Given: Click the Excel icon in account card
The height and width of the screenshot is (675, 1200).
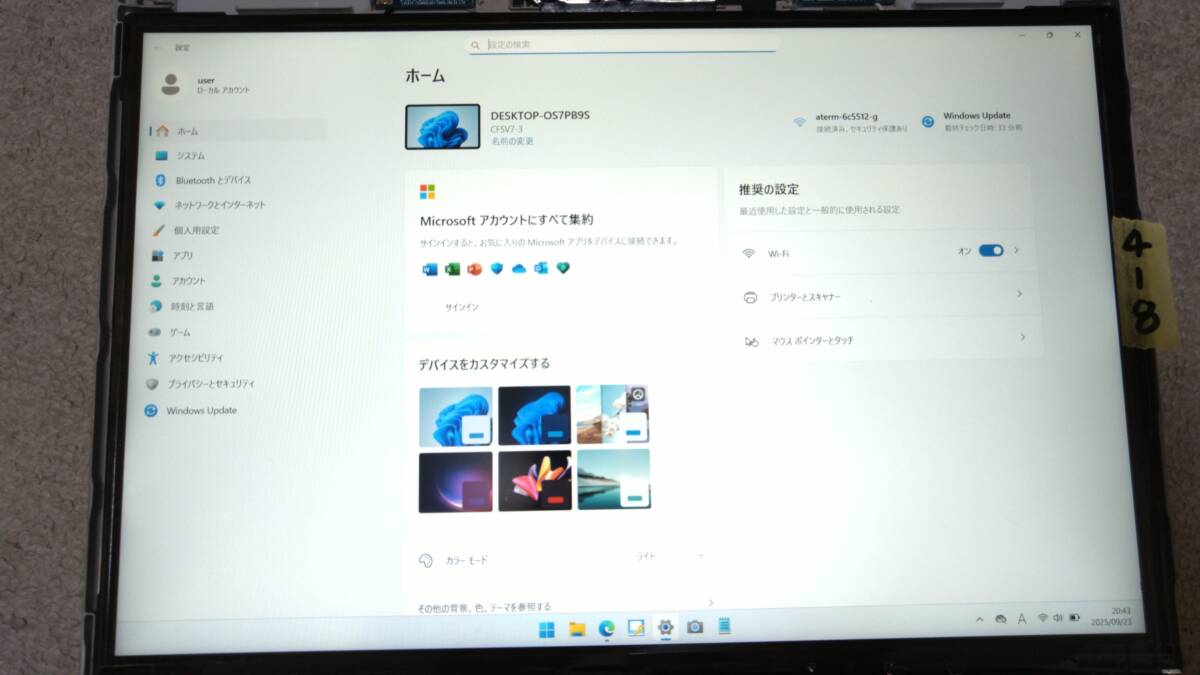Looking at the screenshot, I should (452, 269).
